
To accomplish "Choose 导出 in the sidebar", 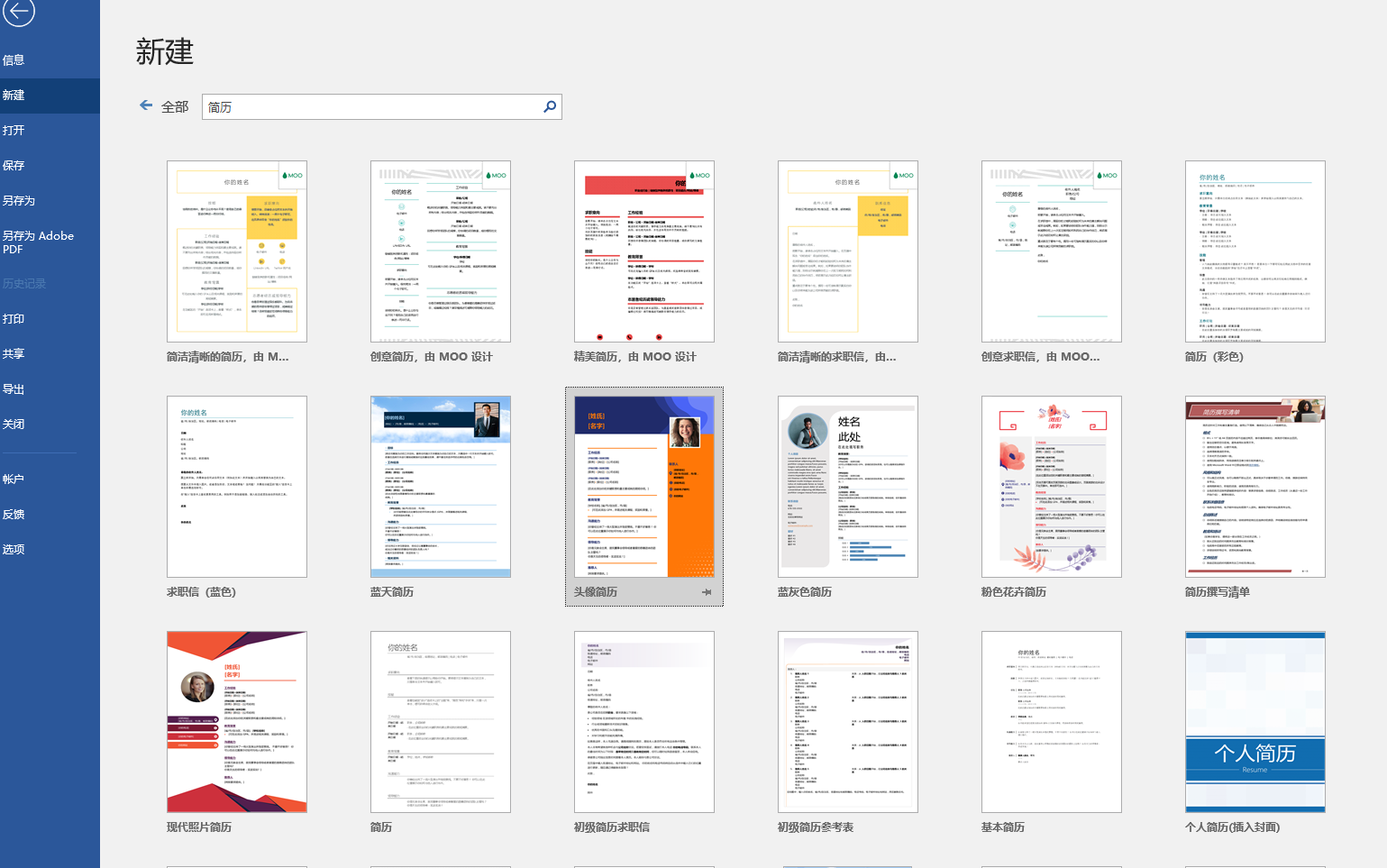I will [x=50, y=388].
